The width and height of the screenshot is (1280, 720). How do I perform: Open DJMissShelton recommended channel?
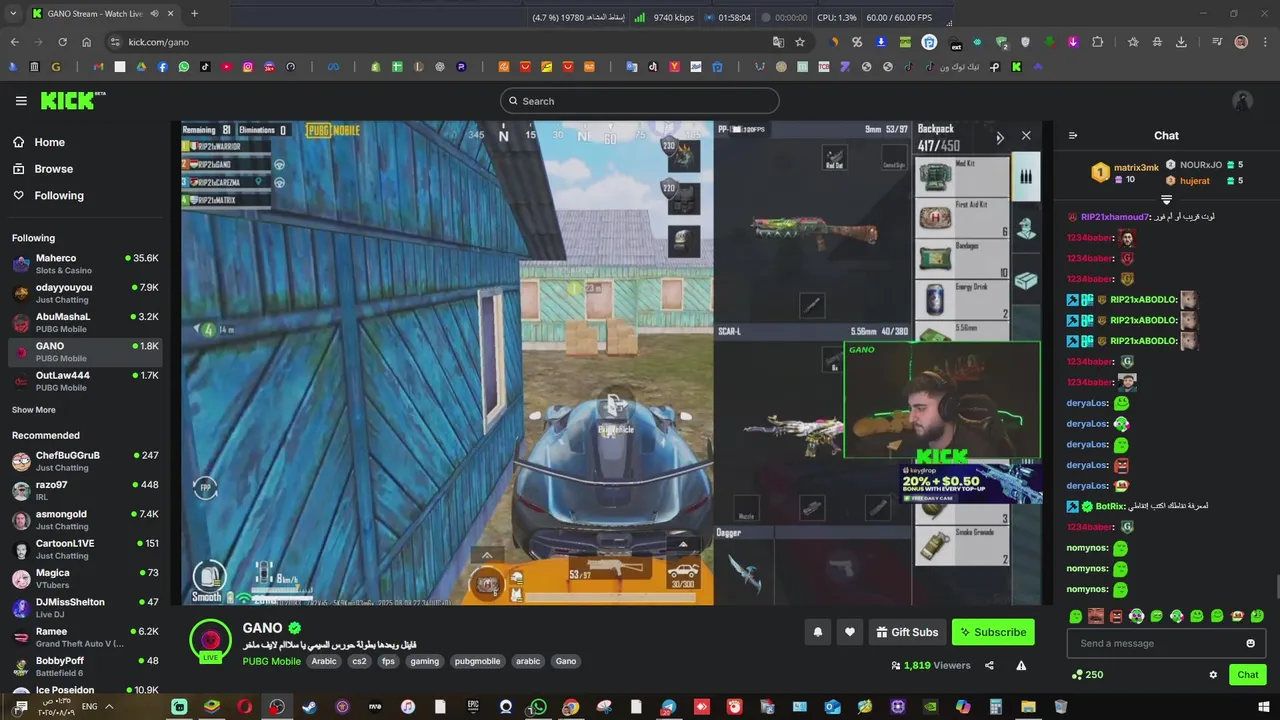(x=85, y=608)
